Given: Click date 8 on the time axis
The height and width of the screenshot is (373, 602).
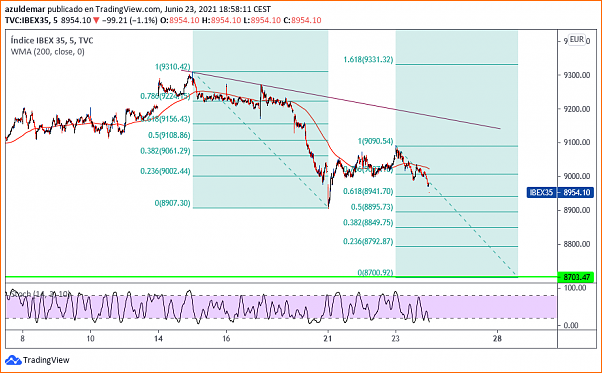Looking at the screenshot, I should (23, 338).
